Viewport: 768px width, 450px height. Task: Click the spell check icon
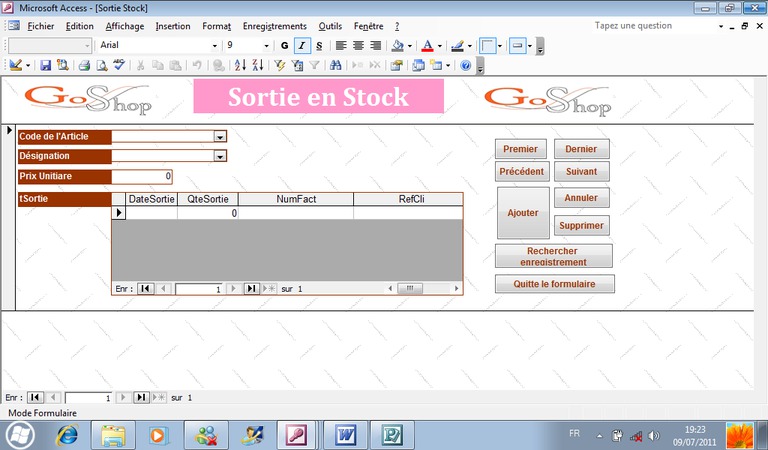(x=118, y=65)
